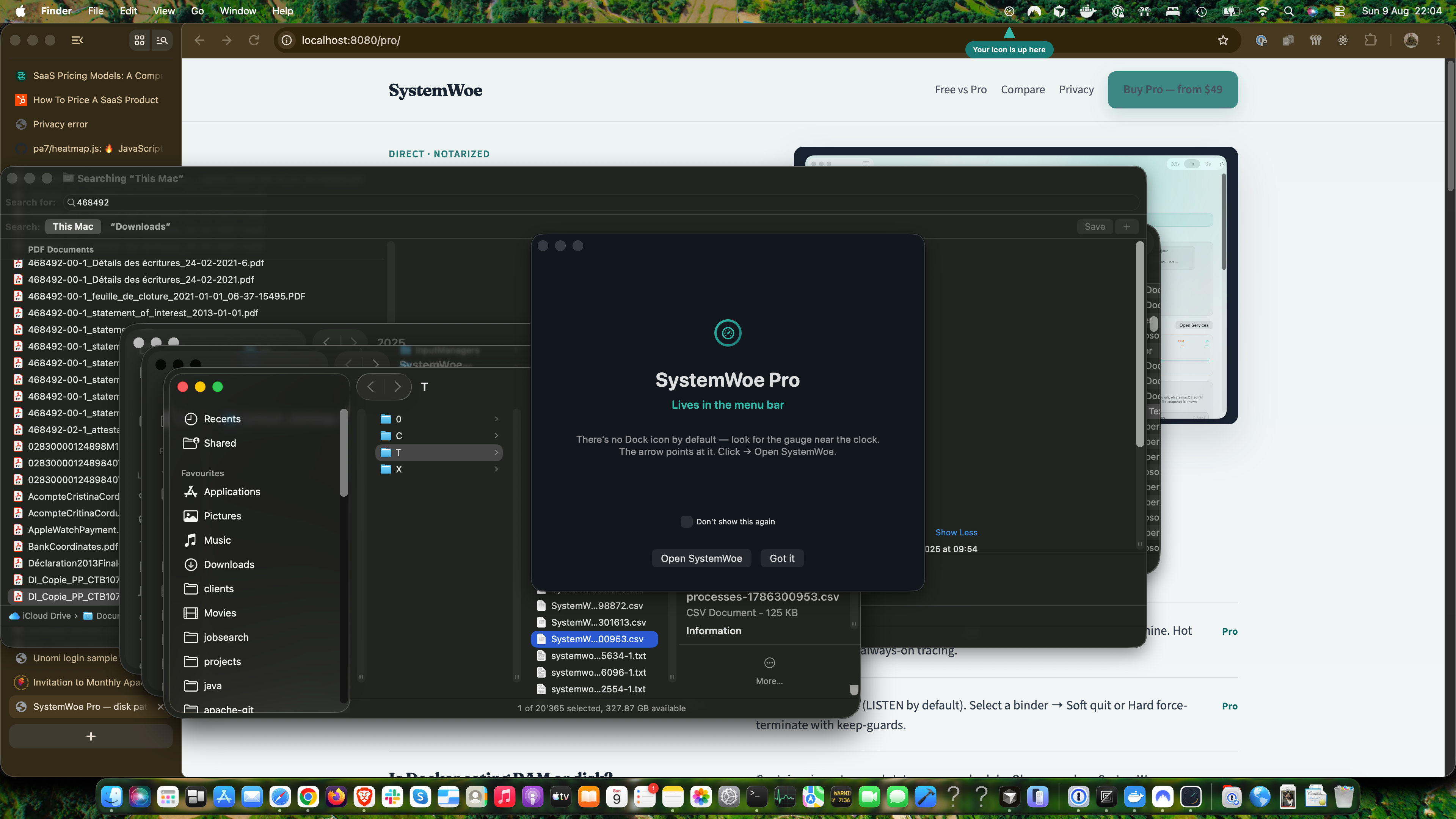Image resolution: width=1456 pixels, height=819 pixels.
Task: Click the SystemWoe gauge menu bar icon
Action: tap(1009, 11)
